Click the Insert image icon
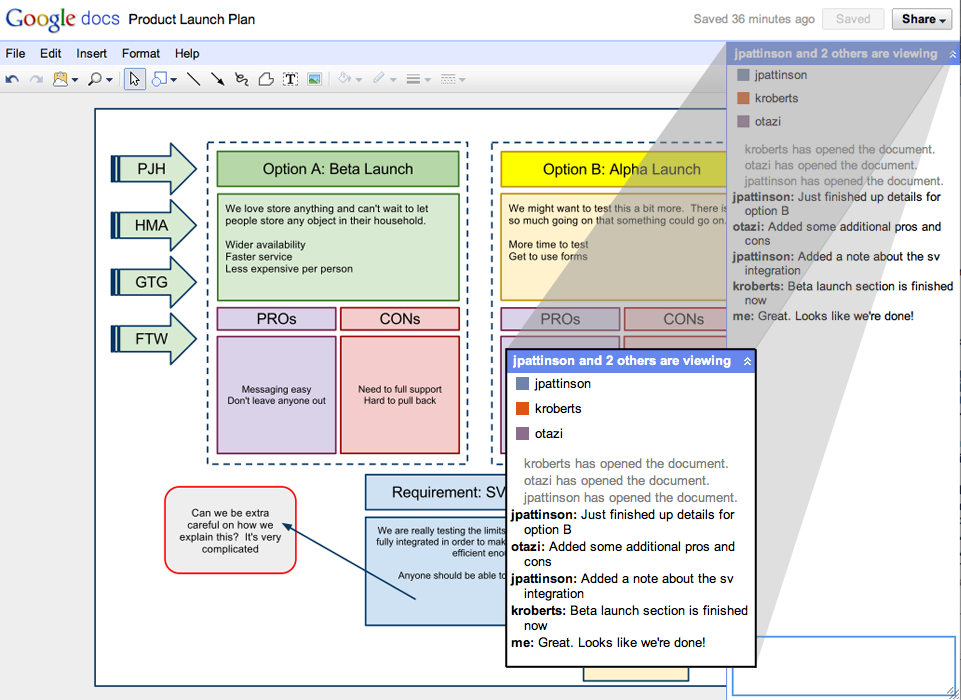961x700 pixels. [x=314, y=79]
